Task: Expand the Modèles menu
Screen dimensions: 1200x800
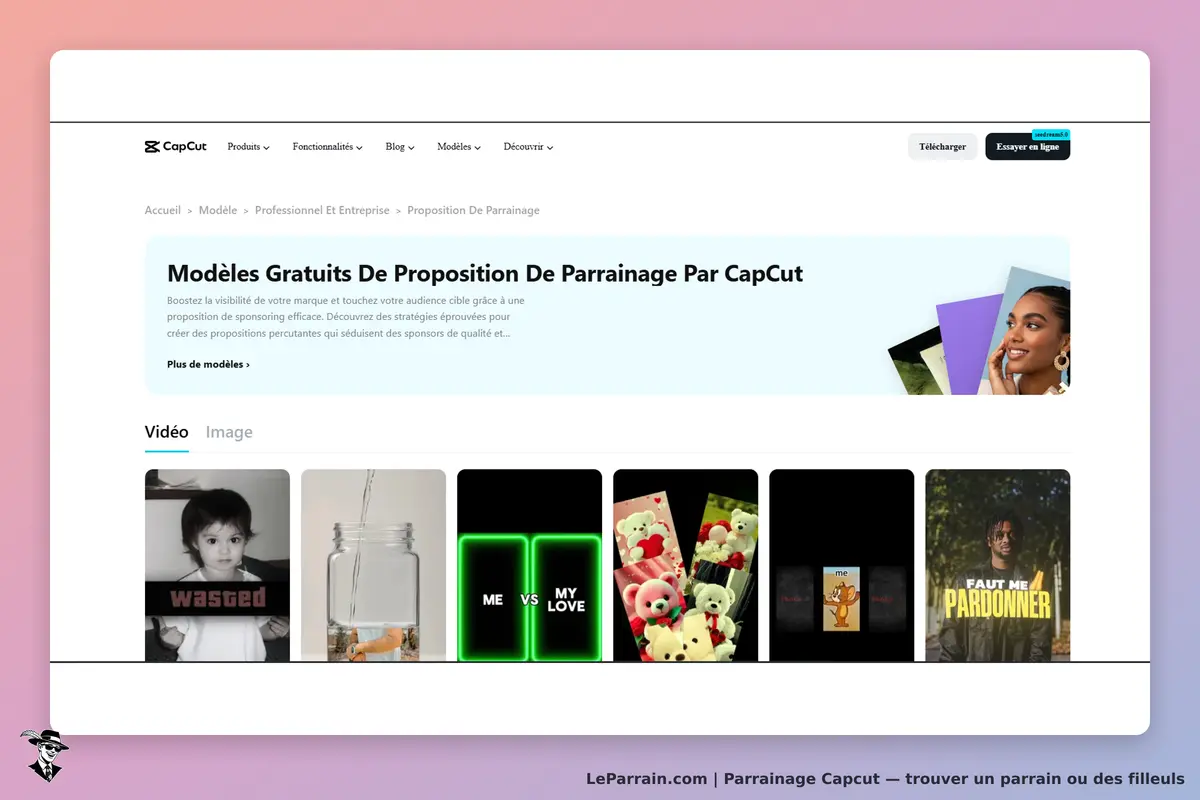Action: pos(459,147)
